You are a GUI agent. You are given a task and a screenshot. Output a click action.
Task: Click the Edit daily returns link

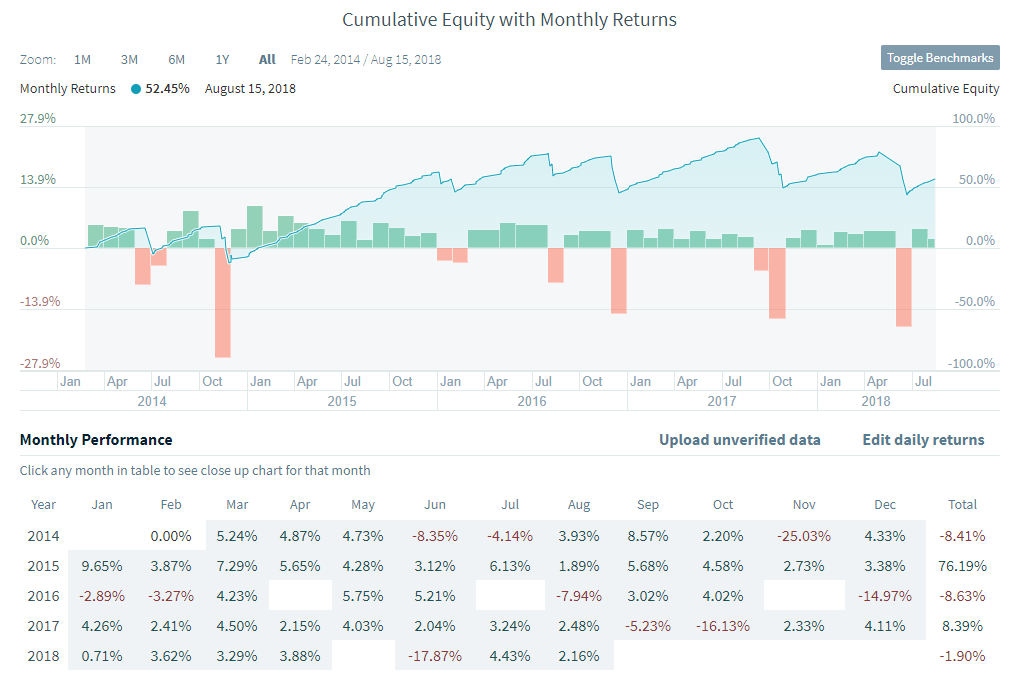click(x=923, y=440)
